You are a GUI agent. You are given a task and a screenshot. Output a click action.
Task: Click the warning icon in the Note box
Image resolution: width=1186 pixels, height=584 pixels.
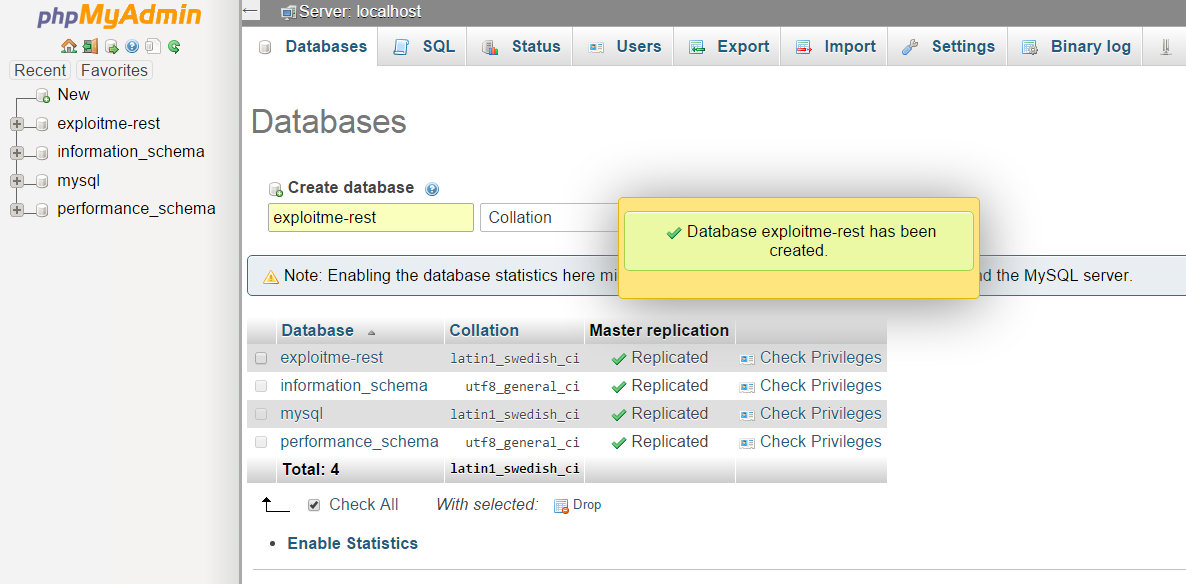(271, 277)
